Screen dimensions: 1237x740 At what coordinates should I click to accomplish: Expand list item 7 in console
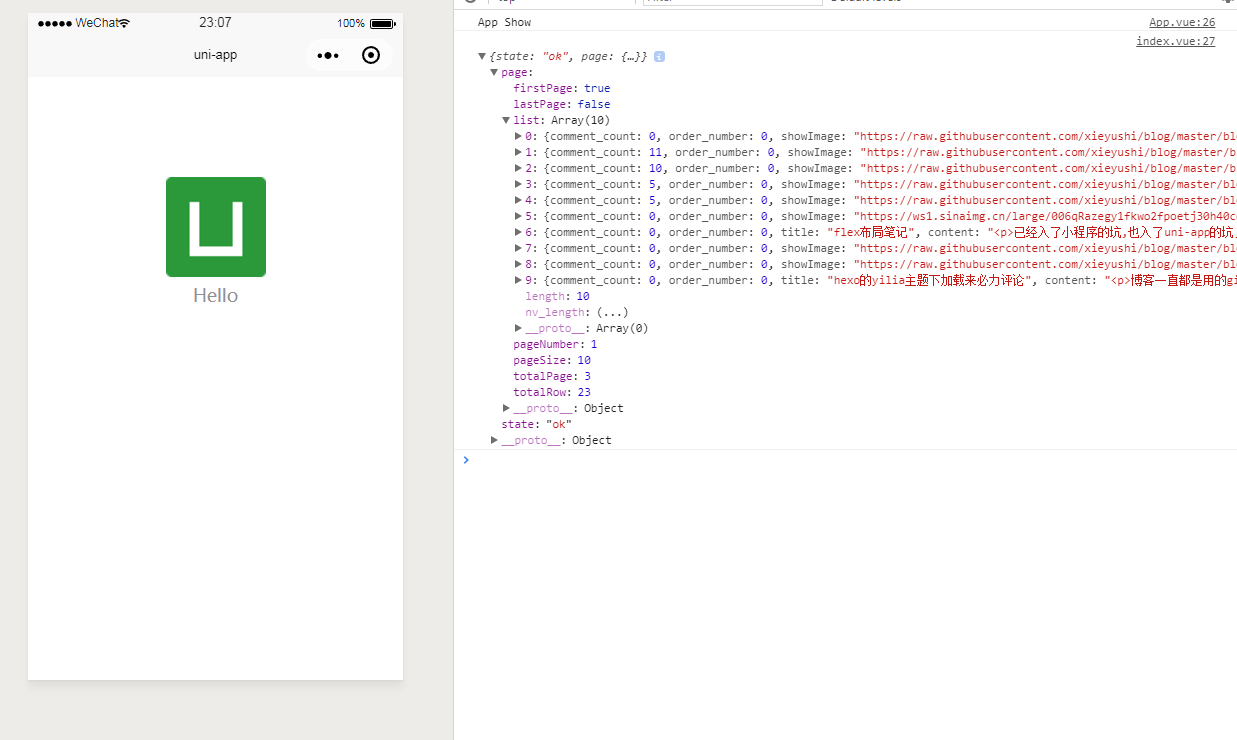(x=518, y=248)
